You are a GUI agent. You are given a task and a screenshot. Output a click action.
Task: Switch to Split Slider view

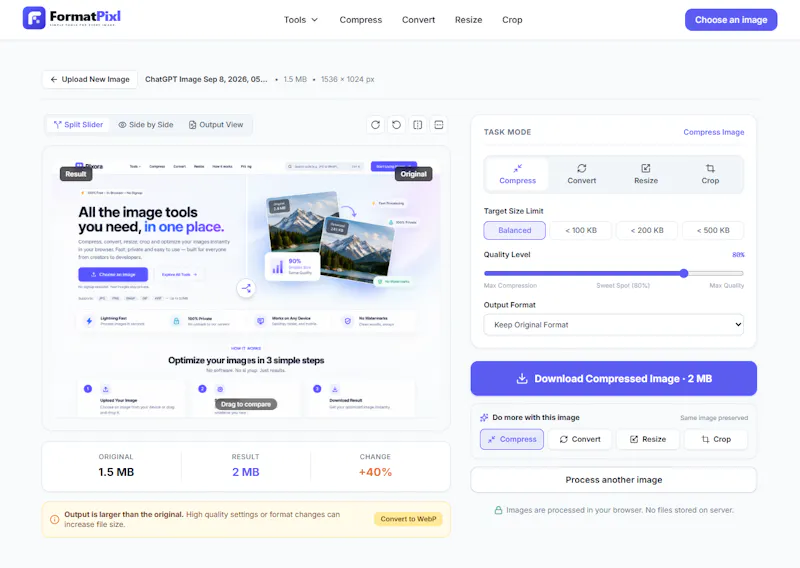78,125
